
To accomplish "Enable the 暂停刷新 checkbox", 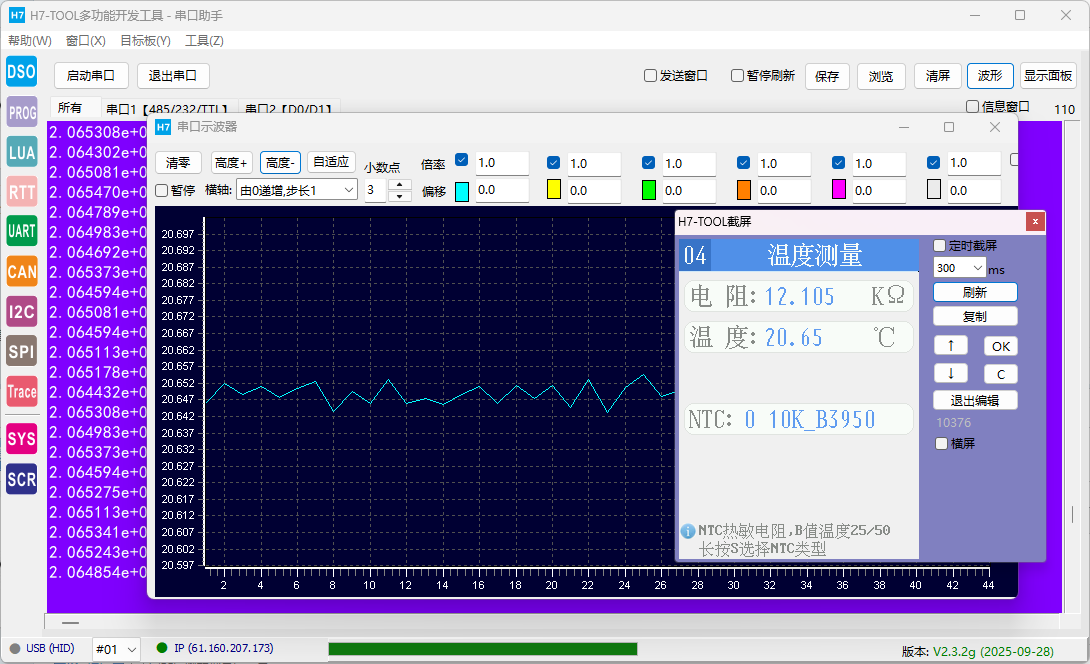I will pos(738,76).
